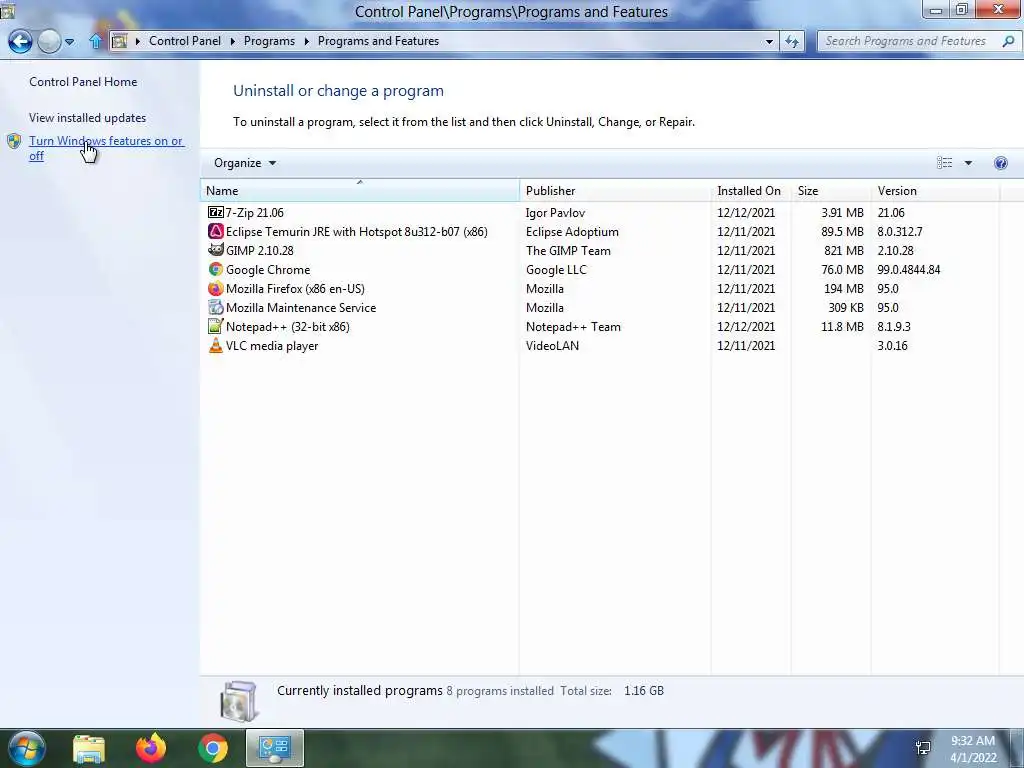The height and width of the screenshot is (768, 1024).
Task: Click publisher Notepad++ Team
Action: (573, 326)
